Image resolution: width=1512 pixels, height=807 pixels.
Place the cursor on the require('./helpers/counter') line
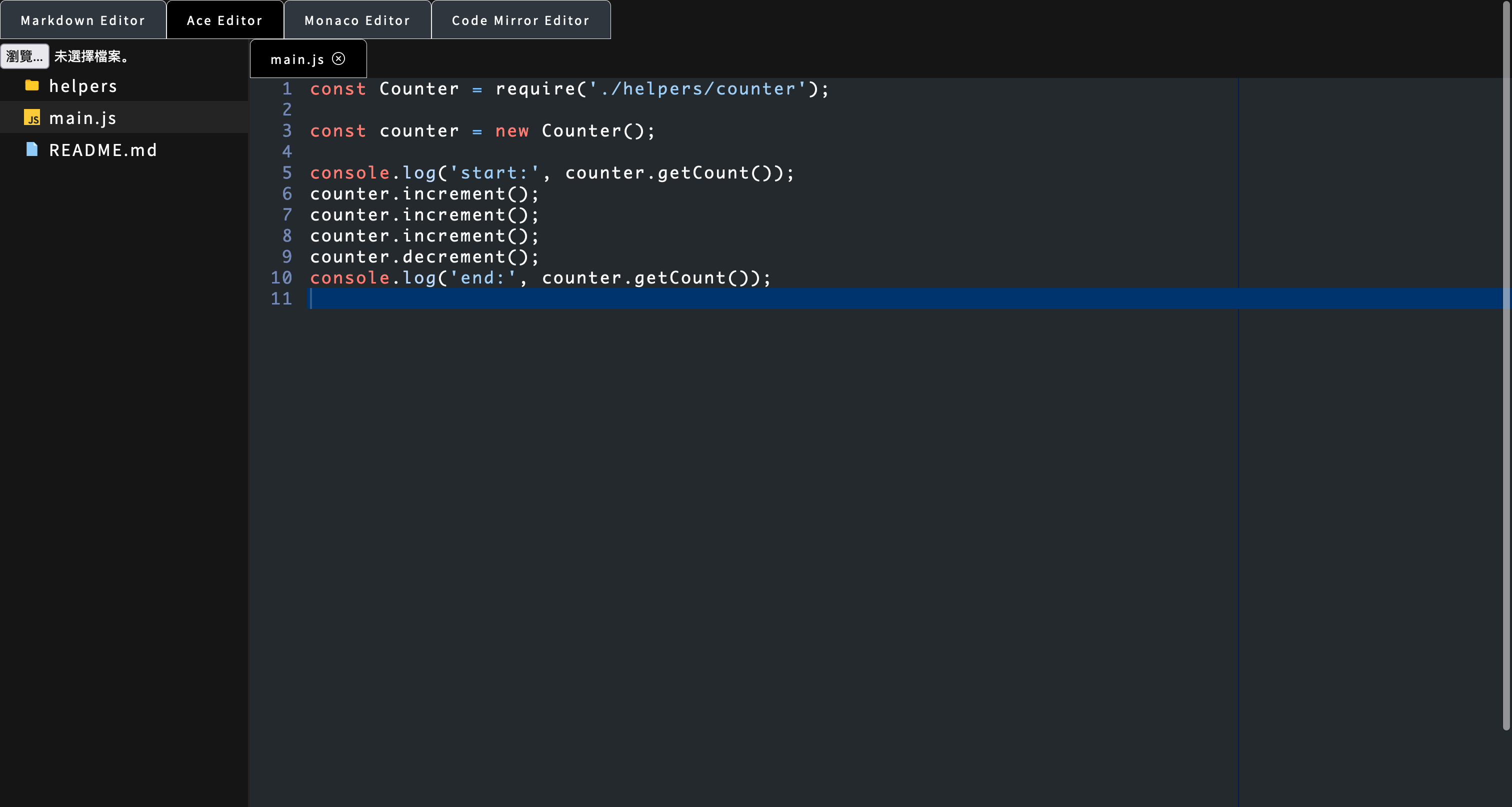click(569, 88)
